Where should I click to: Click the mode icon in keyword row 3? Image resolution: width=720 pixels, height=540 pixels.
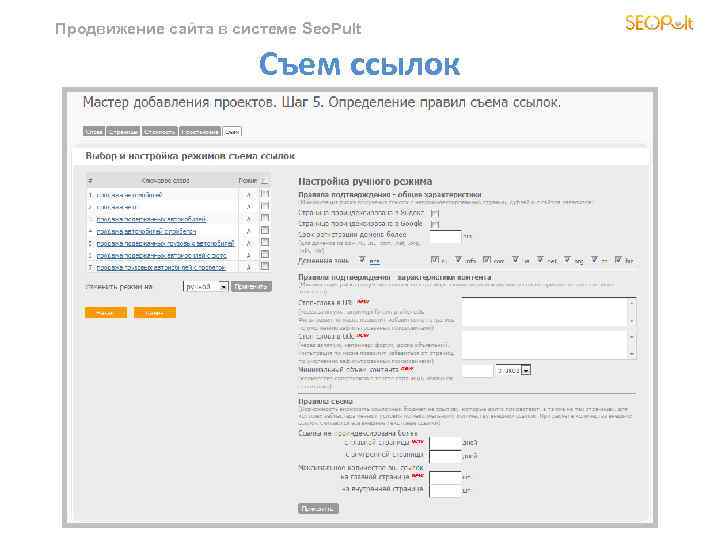pyautogui.click(x=249, y=219)
